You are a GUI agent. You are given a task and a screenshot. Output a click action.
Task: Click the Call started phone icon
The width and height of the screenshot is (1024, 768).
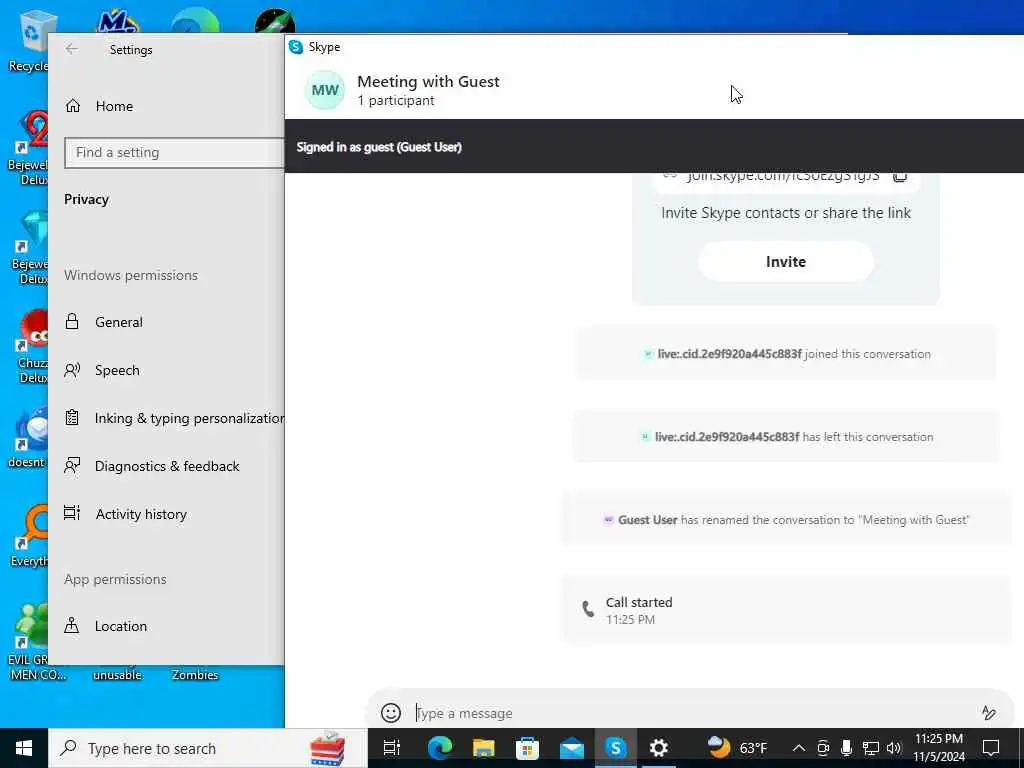[588, 609]
